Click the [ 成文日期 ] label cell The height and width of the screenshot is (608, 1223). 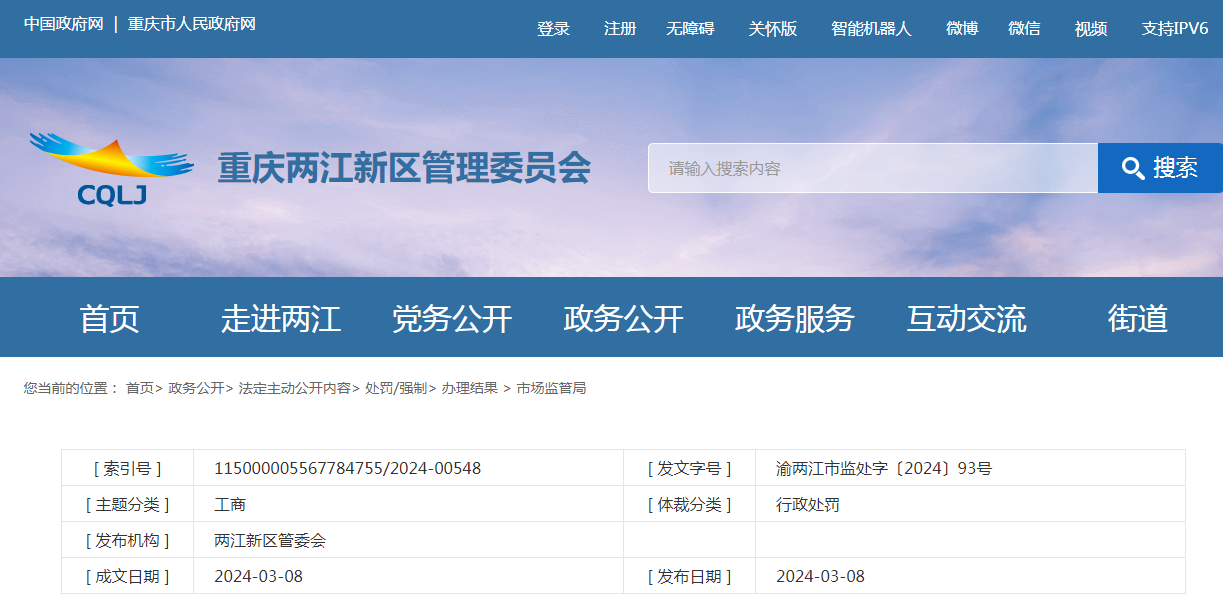click(x=127, y=576)
